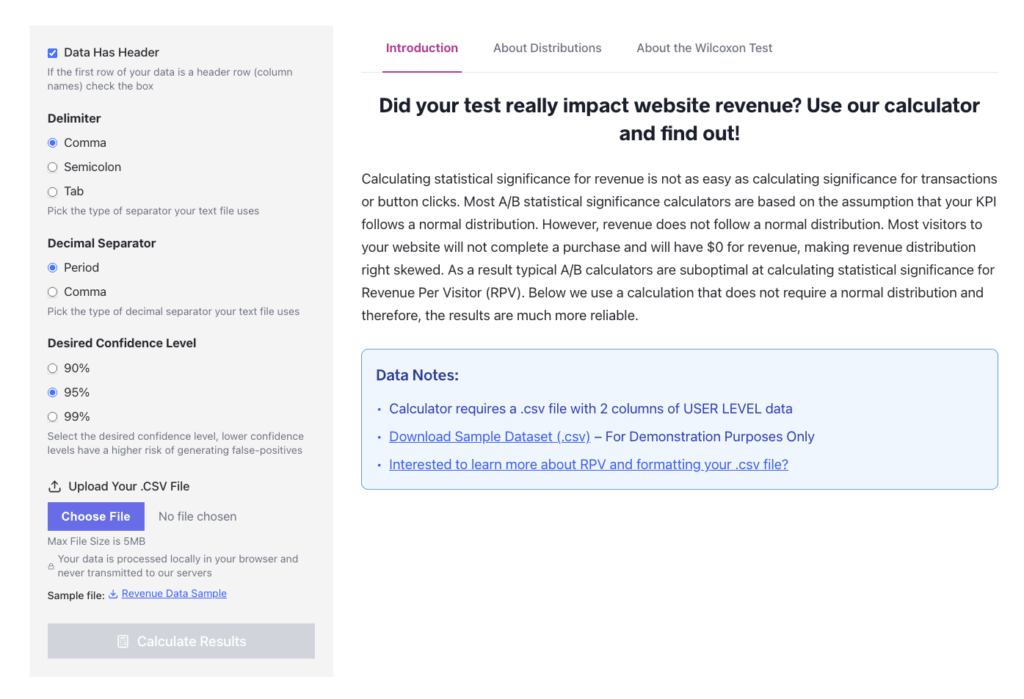Image resolution: width=1024 pixels, height=699 pixels.
Task: Select Period as decimal separator
Action: pos(53,268)
